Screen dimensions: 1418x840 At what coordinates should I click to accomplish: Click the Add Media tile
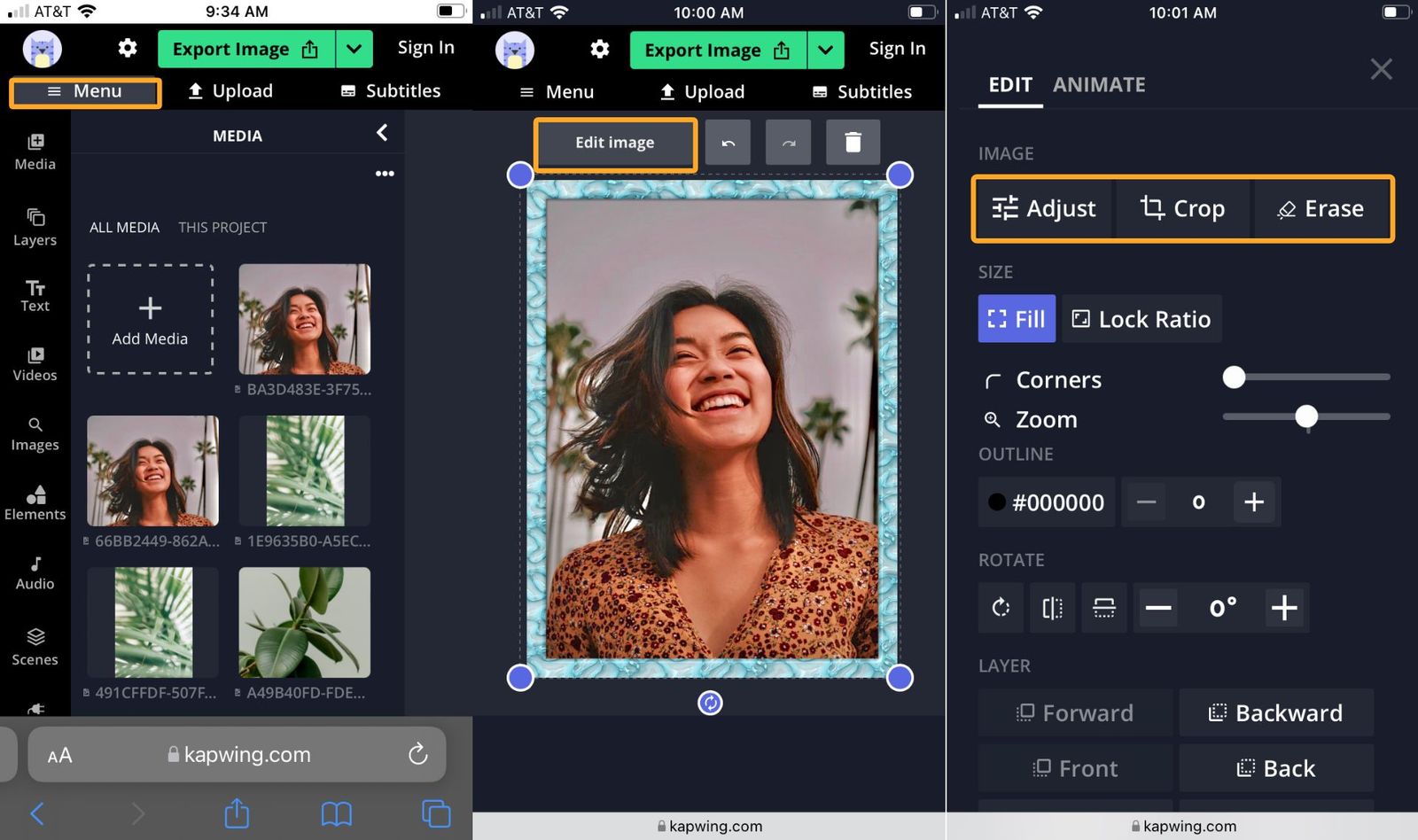pos(150,319)
